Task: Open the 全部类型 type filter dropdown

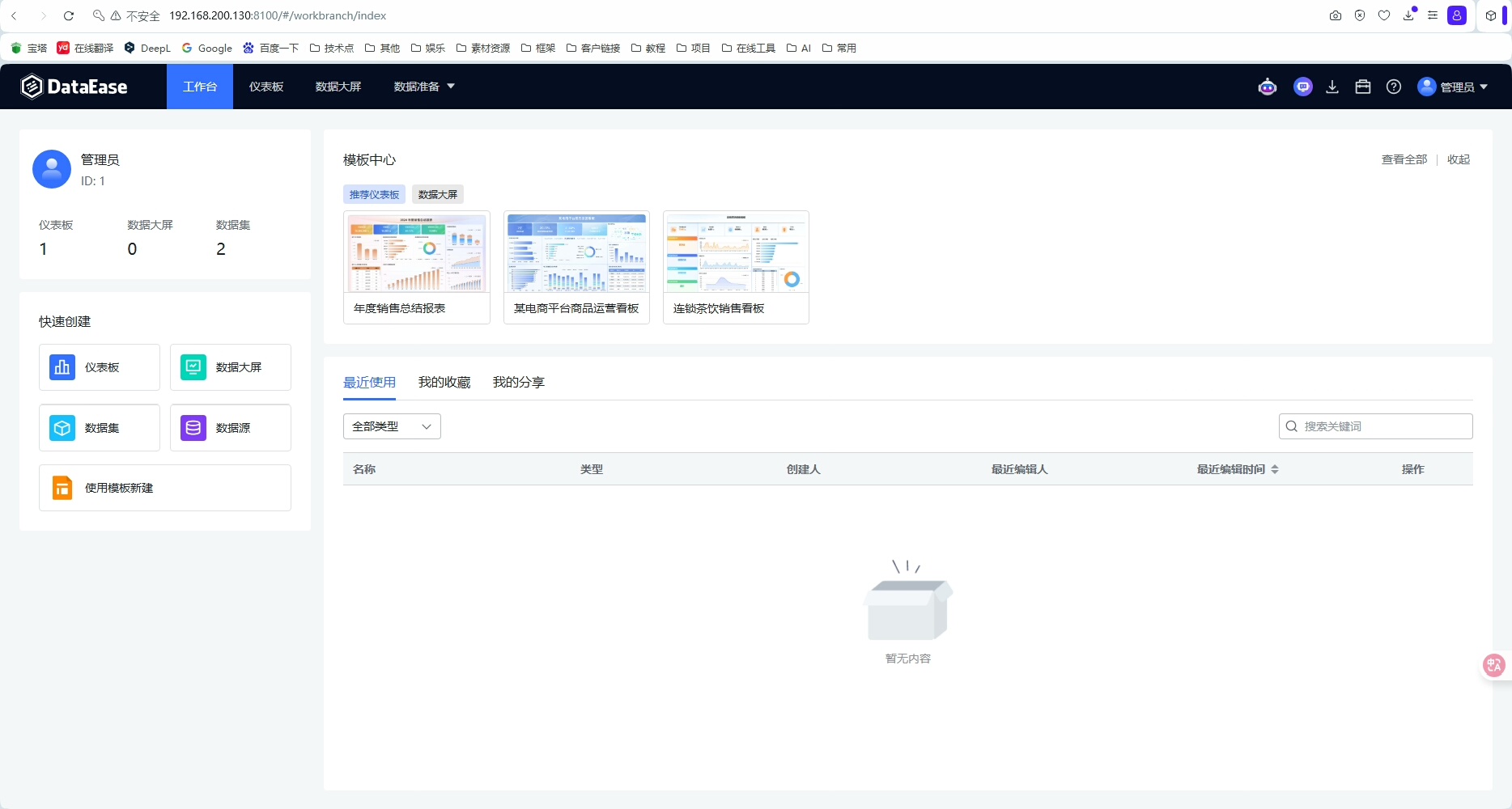Action: [392, 426]
